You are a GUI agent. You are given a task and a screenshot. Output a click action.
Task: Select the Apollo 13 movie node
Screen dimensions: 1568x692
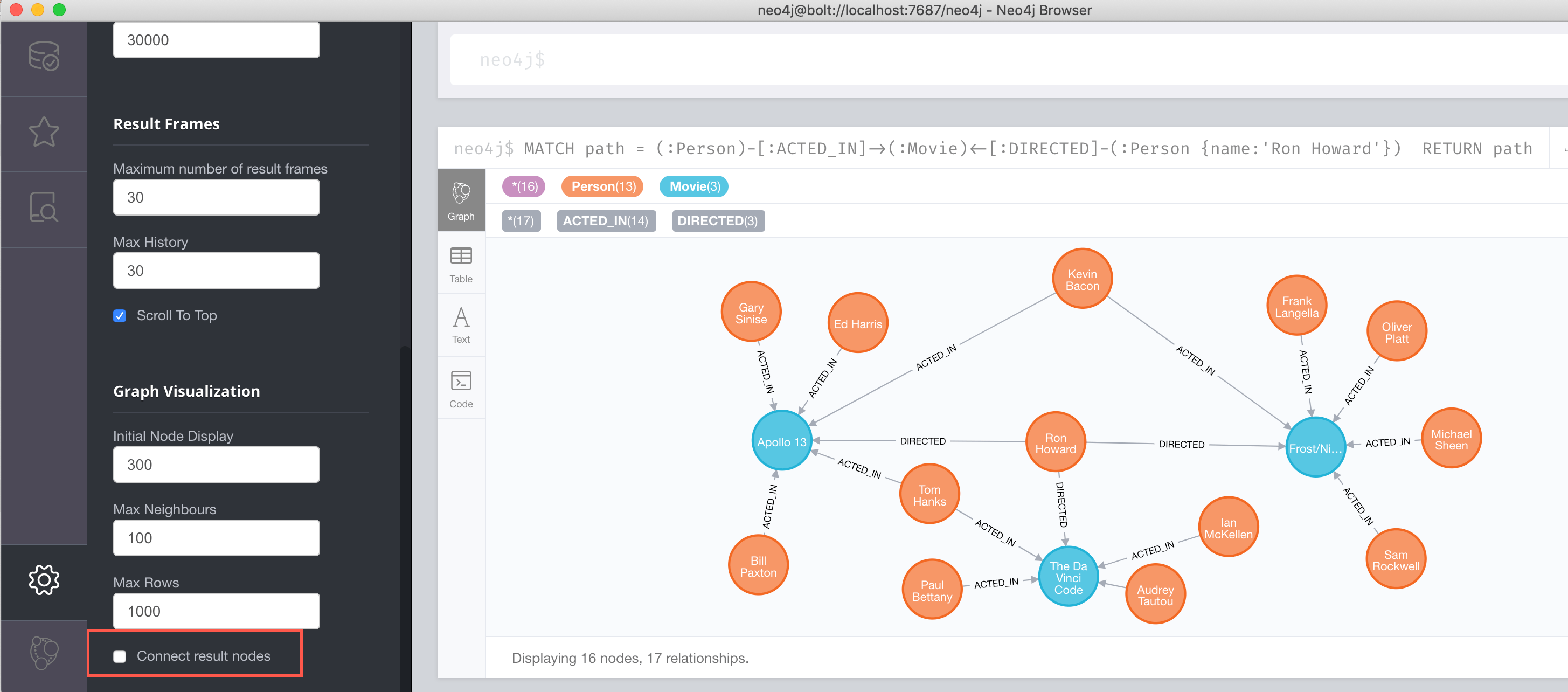click(x=781, y=442)
